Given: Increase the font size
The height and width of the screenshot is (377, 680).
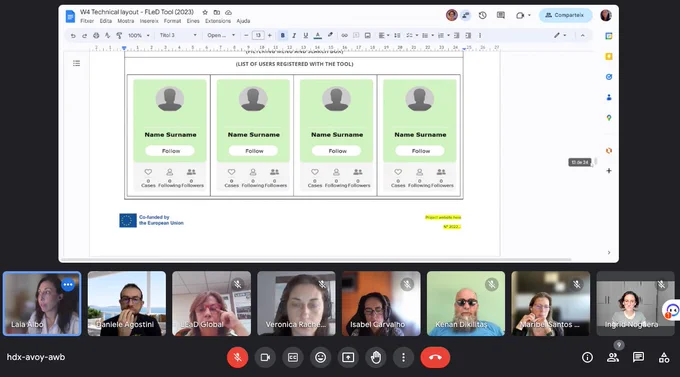Looking at the screenshot, I should coord(270,36).
